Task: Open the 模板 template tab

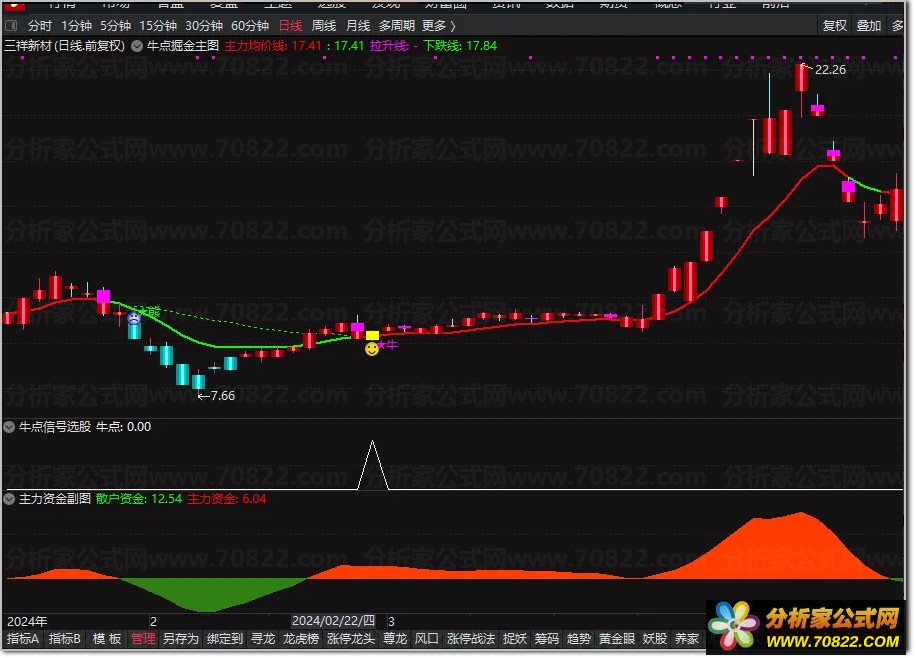Action: (x=107, y=639)
